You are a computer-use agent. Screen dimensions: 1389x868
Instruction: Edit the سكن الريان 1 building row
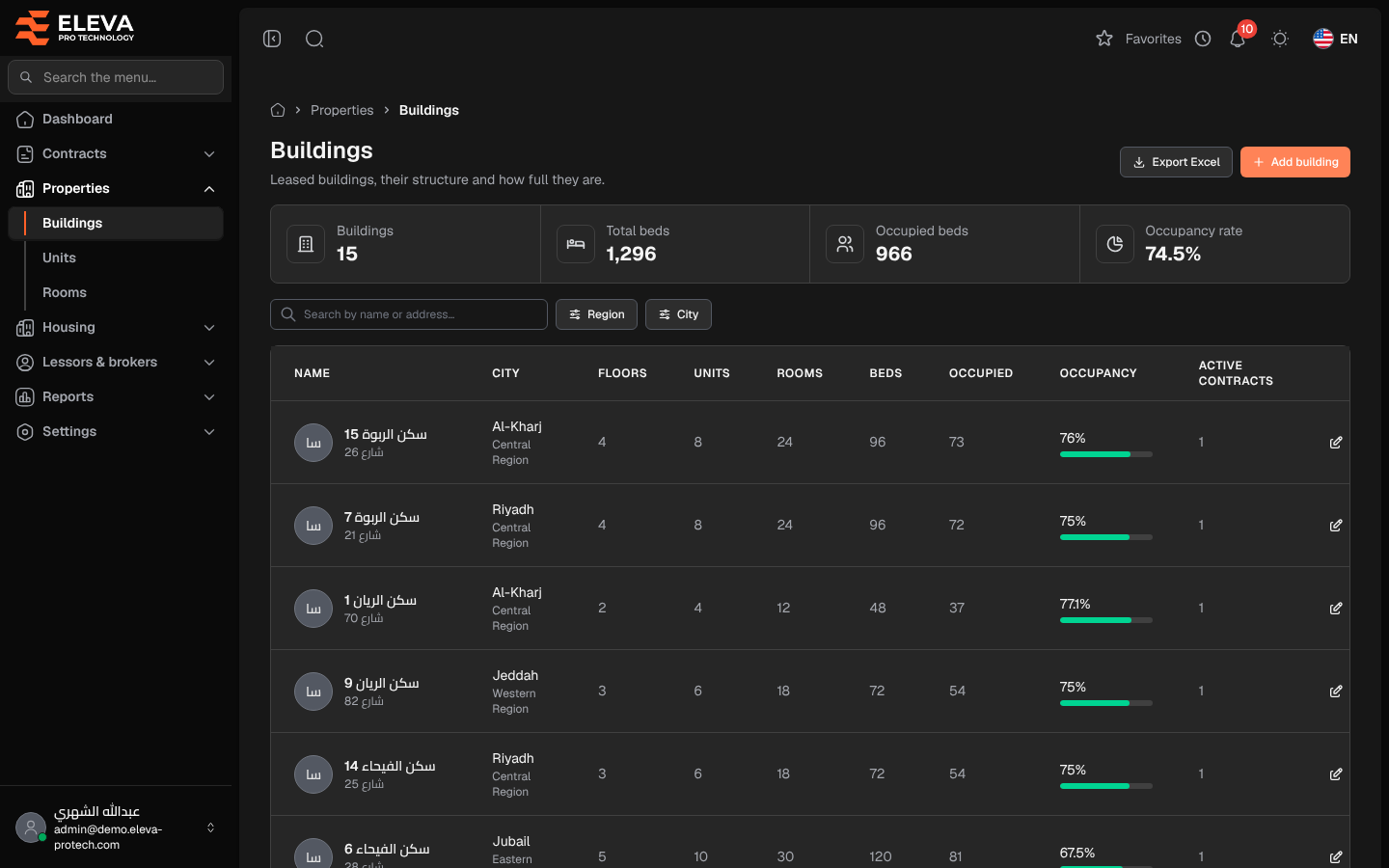pos(1336,609)
